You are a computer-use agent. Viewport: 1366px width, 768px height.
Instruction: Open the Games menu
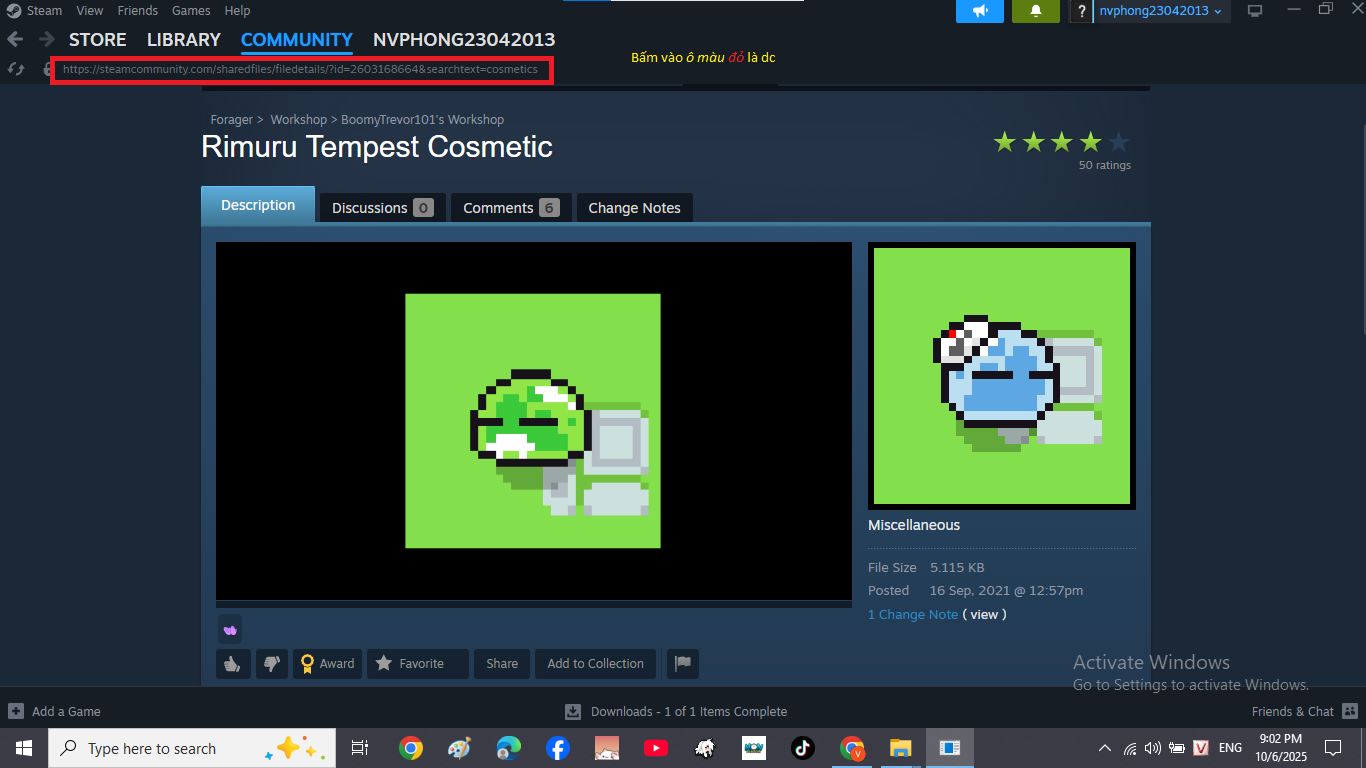point(190,10)
